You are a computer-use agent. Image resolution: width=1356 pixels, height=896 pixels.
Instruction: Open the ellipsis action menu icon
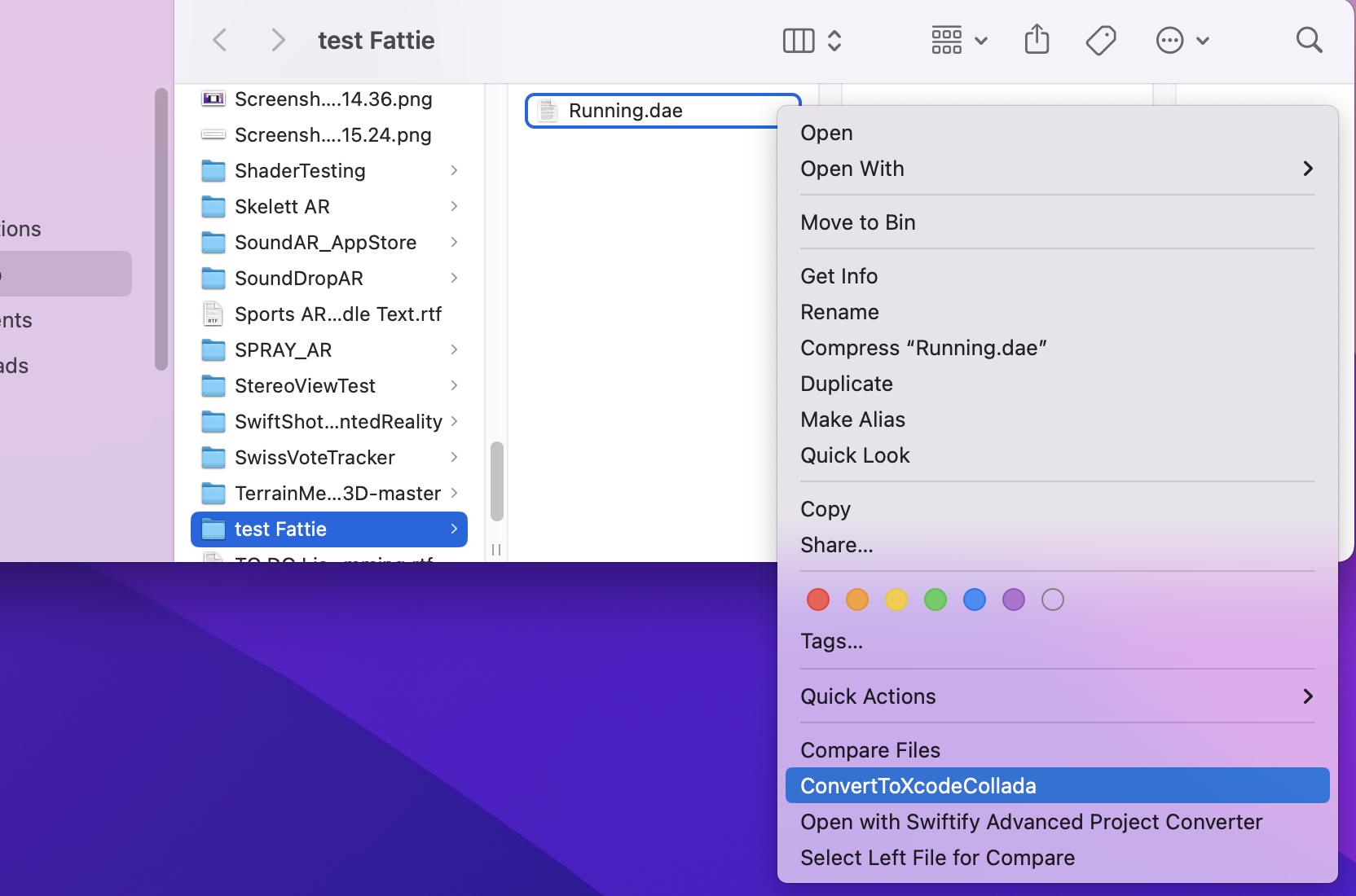click(x=1169, y=40)
